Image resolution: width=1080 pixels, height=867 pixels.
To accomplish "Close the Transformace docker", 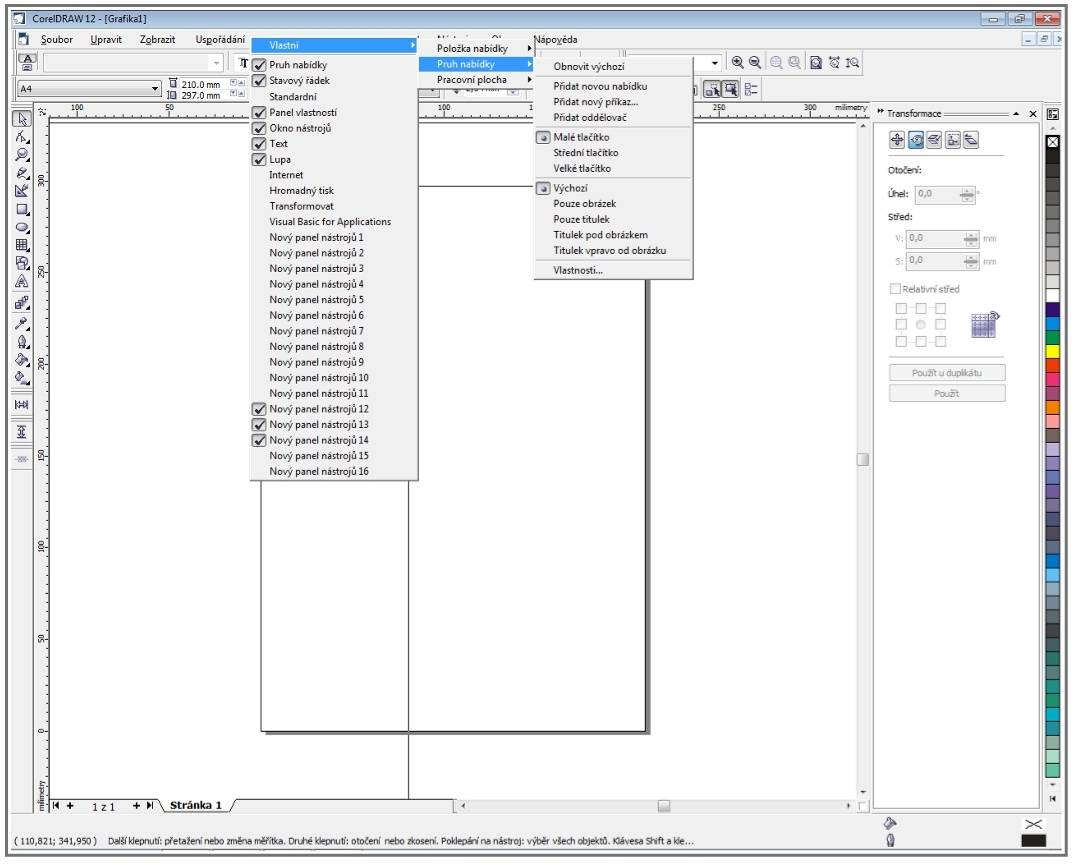I will [x=1032, y=114].
